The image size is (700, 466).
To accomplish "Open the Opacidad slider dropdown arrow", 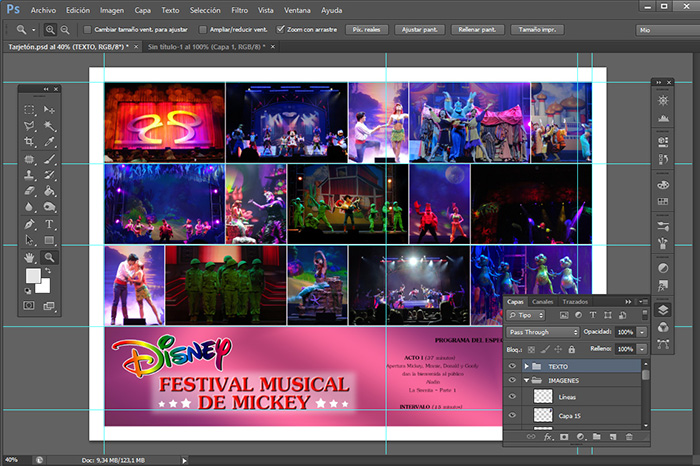I will (x=642, y=332).
